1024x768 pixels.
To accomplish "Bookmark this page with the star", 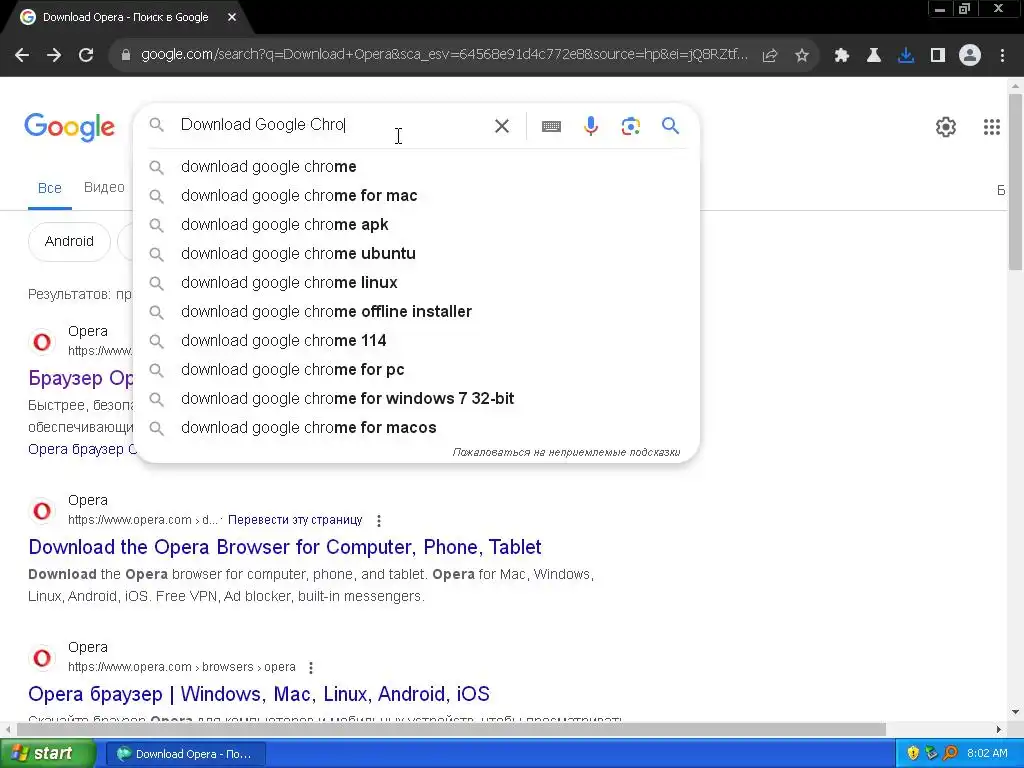I will coord(802,56).
